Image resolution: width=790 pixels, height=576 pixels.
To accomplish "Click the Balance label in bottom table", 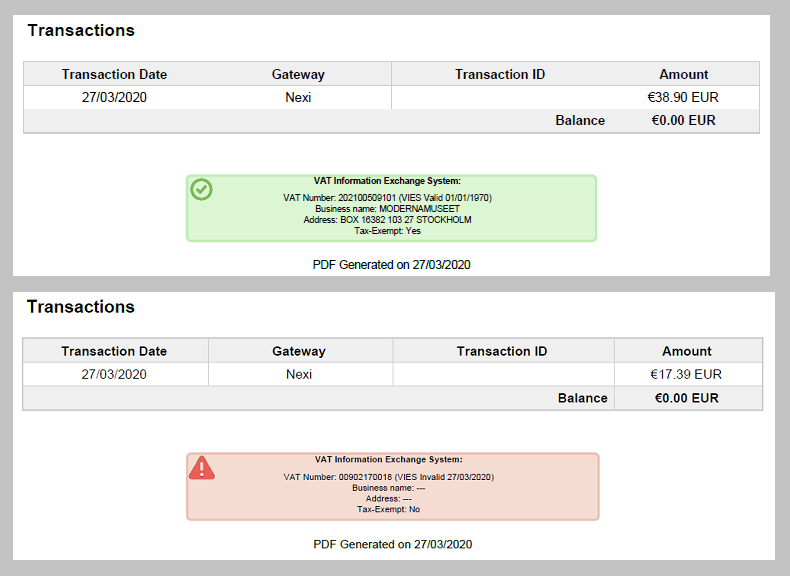I will pyautogui.click(x=582, y=398).
